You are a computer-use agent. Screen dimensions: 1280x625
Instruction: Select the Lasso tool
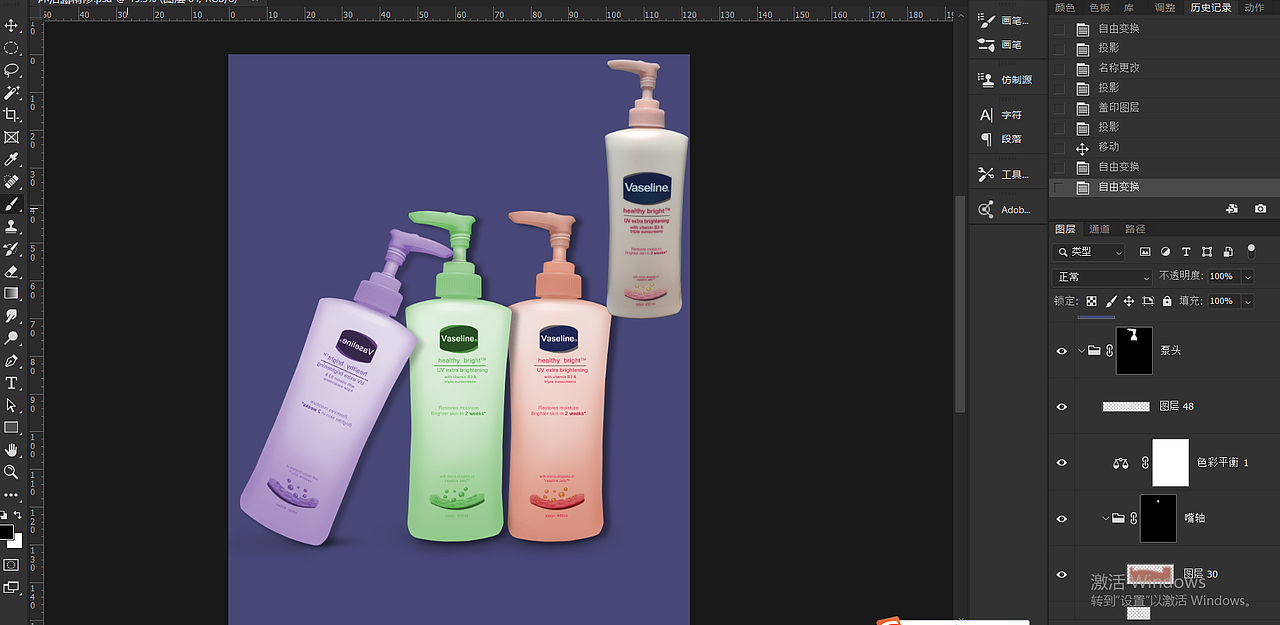[x=12, y=70]
